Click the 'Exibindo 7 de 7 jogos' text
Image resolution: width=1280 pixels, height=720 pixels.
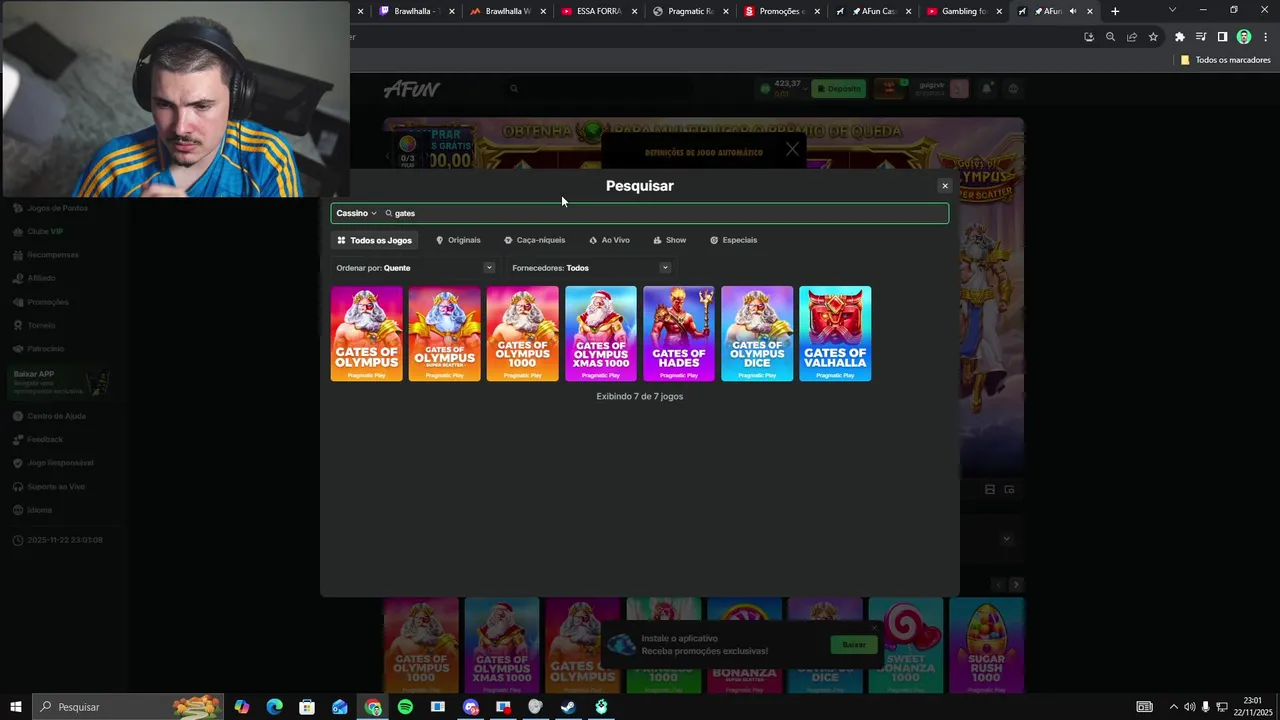coord(640,397)
